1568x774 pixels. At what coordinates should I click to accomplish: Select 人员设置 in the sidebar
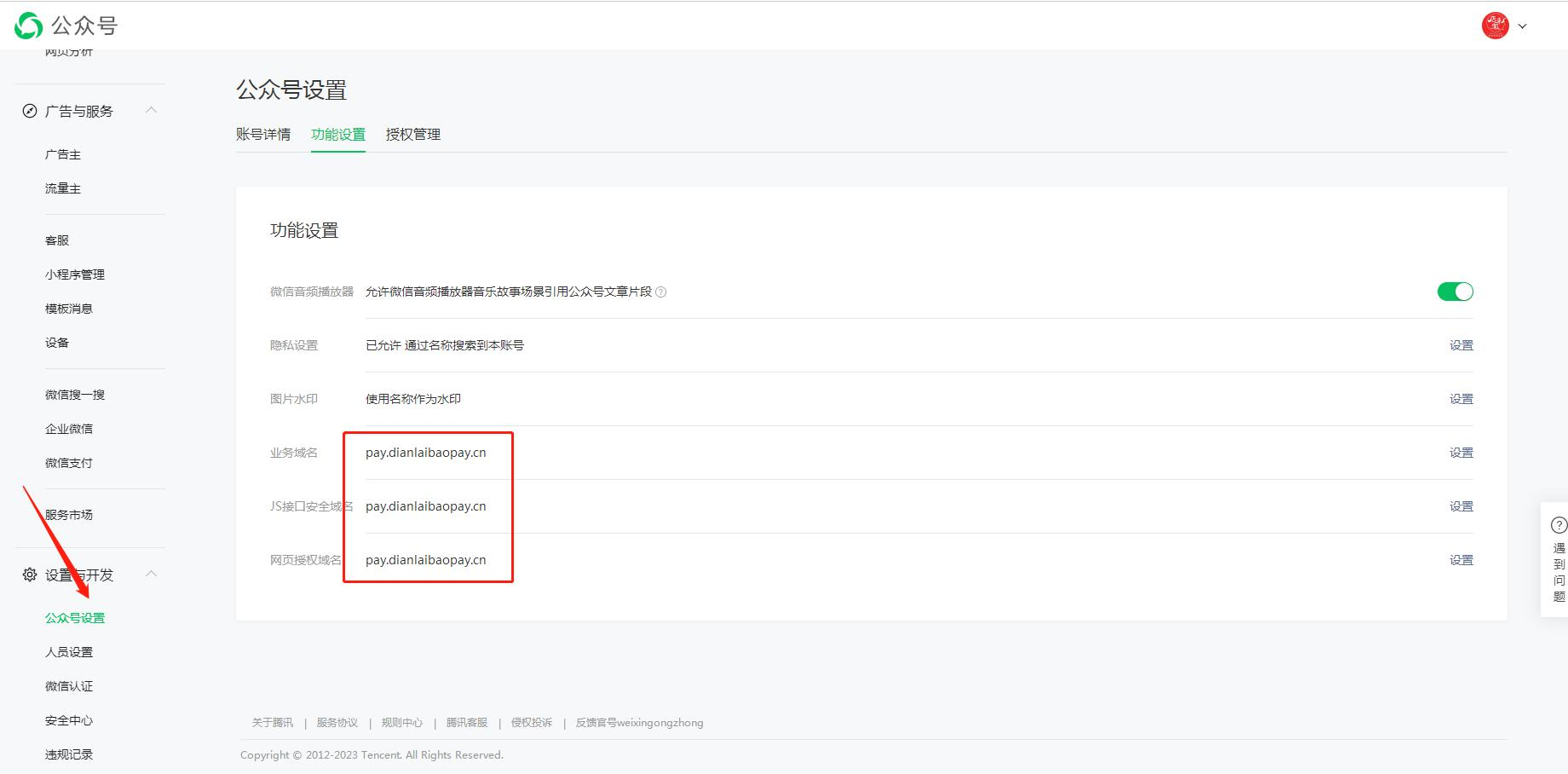coord(69,652)
